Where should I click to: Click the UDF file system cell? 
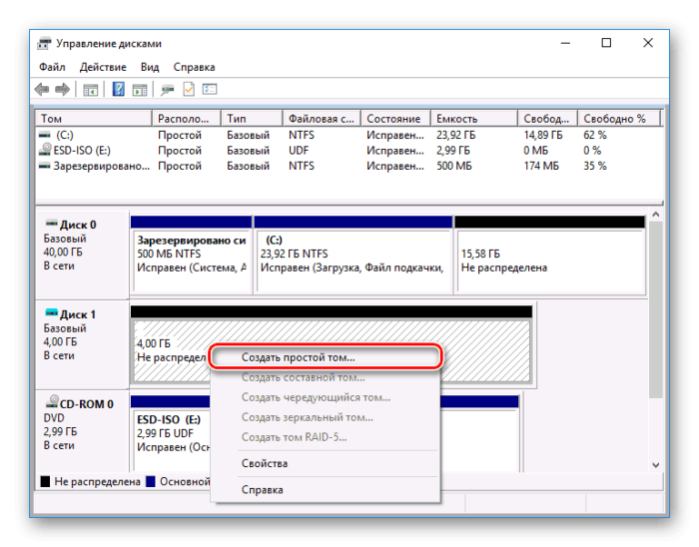tap(298, 150)
